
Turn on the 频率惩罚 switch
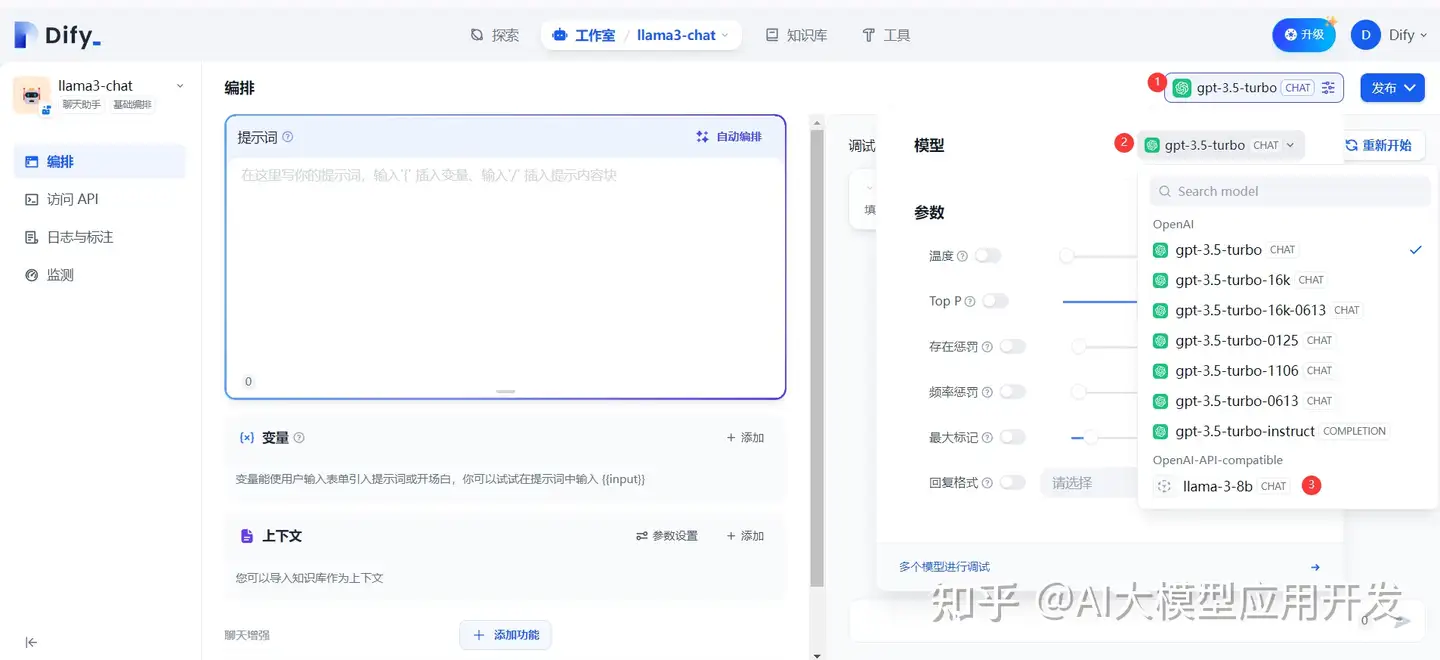coord(1013,392)
